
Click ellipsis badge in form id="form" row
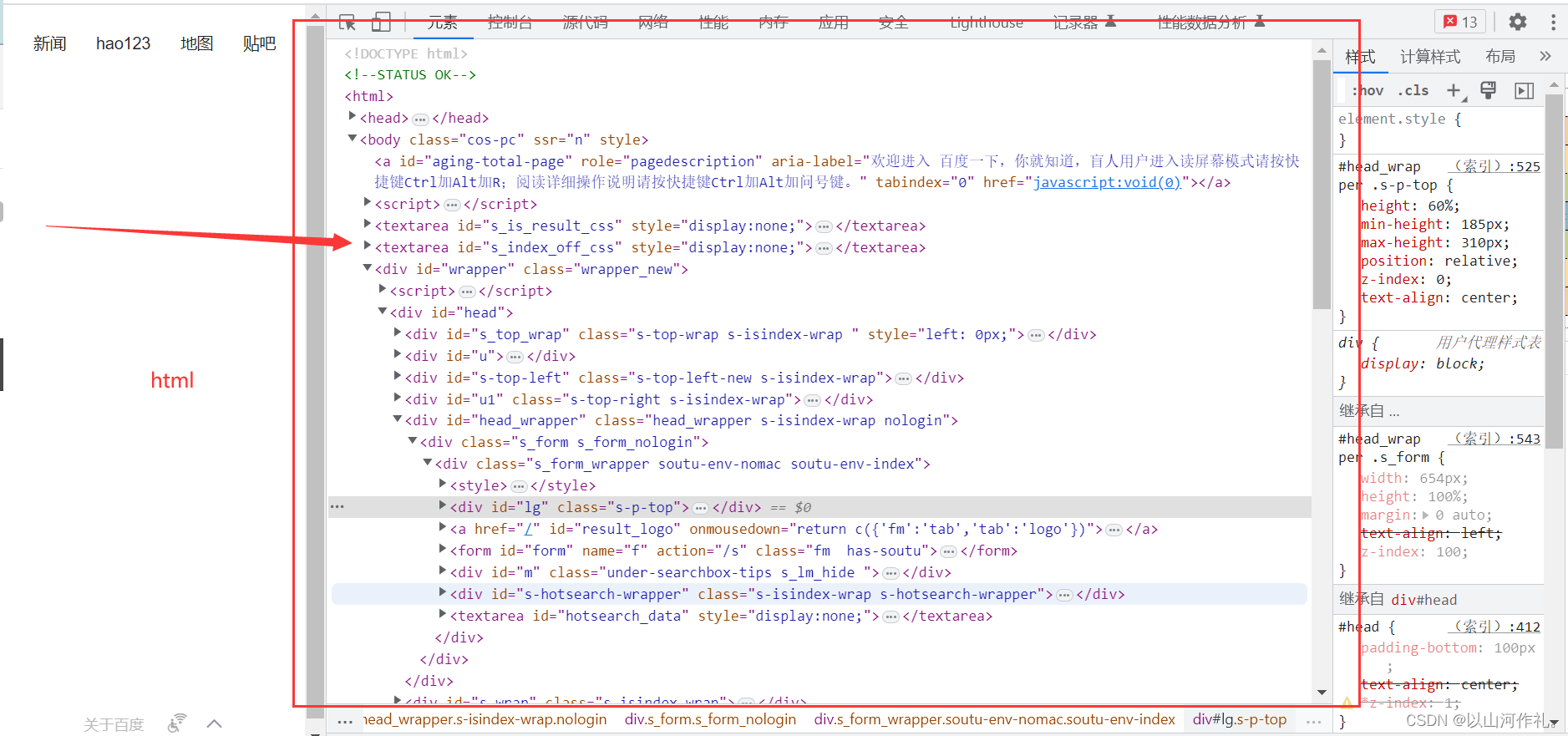948,551
